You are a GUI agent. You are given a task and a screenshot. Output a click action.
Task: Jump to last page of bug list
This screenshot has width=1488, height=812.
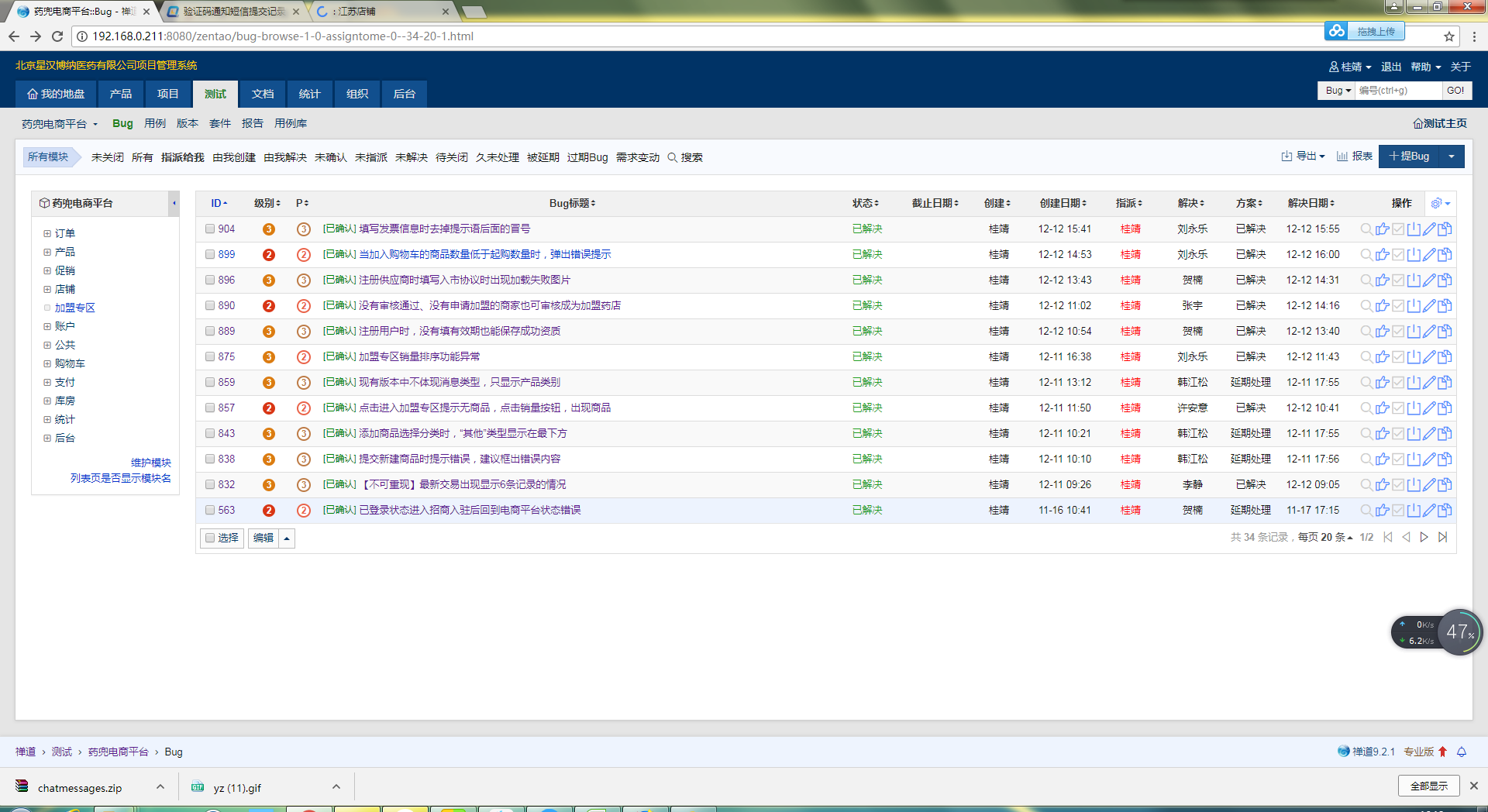pyautogui.click(x=1442, y=537)
